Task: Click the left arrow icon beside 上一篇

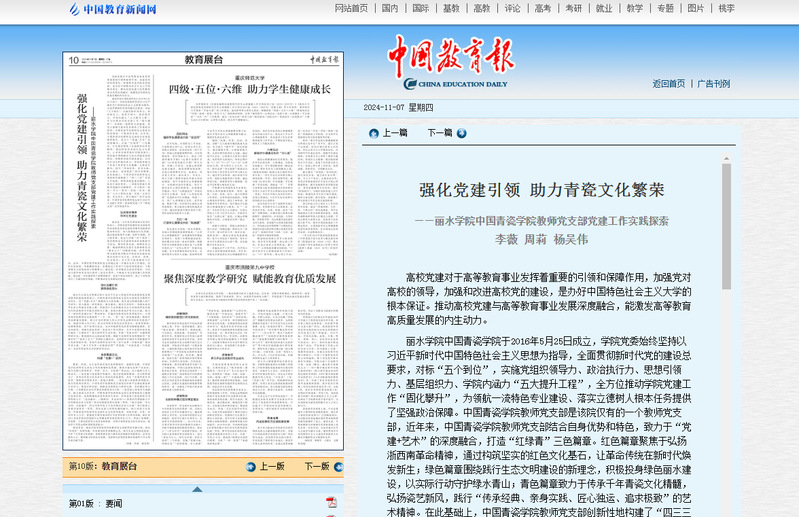Action: (374, 133)
